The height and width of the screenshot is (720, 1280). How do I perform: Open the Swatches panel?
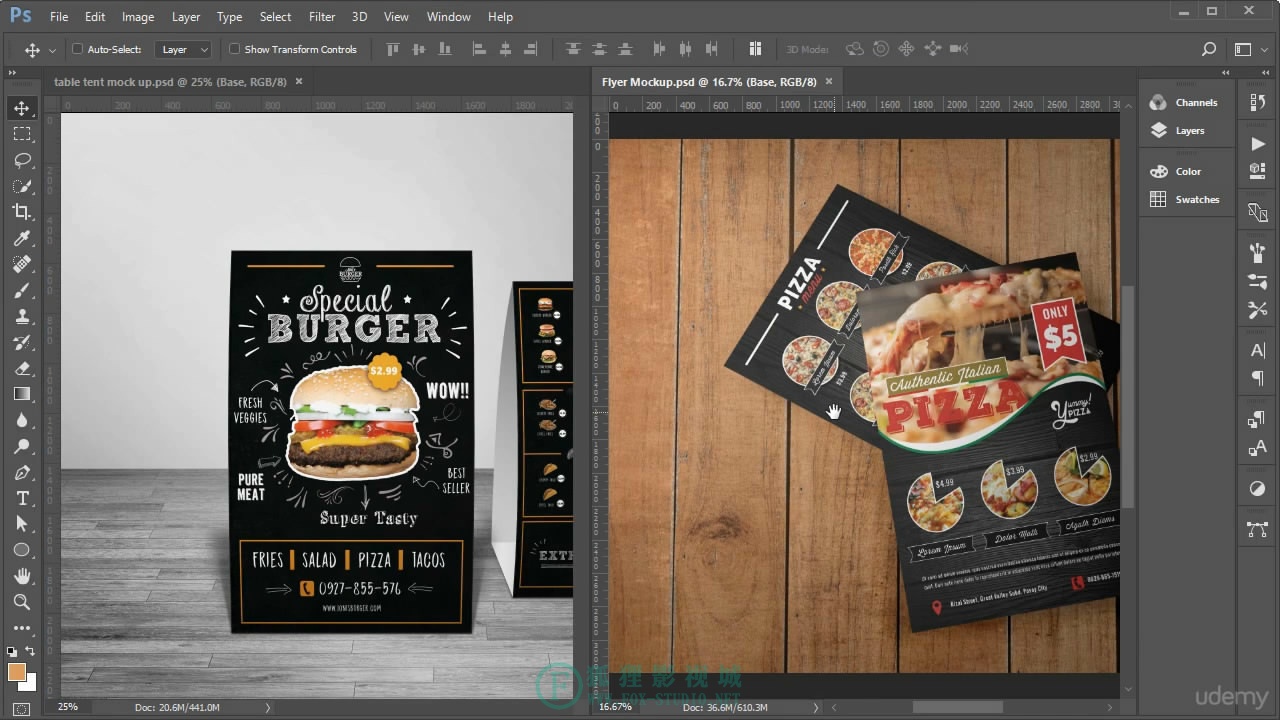[x=1186, y=199]
